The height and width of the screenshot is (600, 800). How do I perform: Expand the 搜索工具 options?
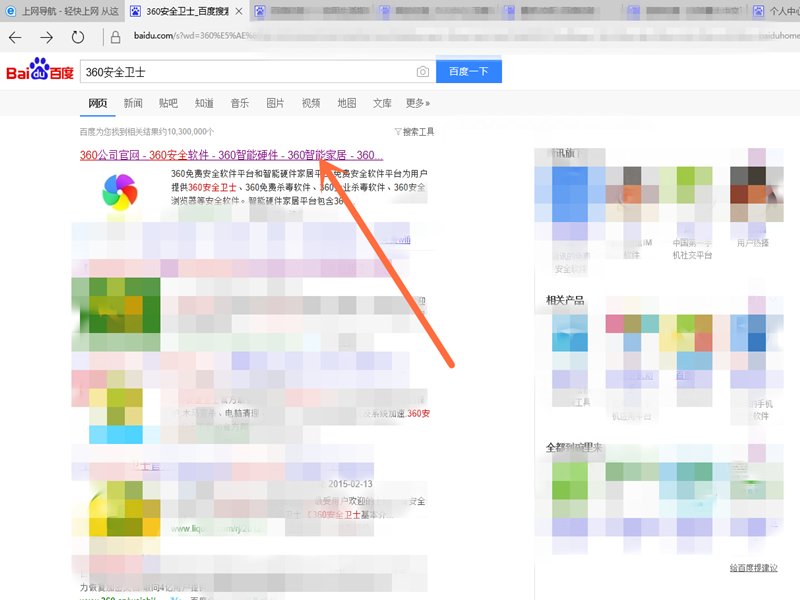(x=413, y=131)
